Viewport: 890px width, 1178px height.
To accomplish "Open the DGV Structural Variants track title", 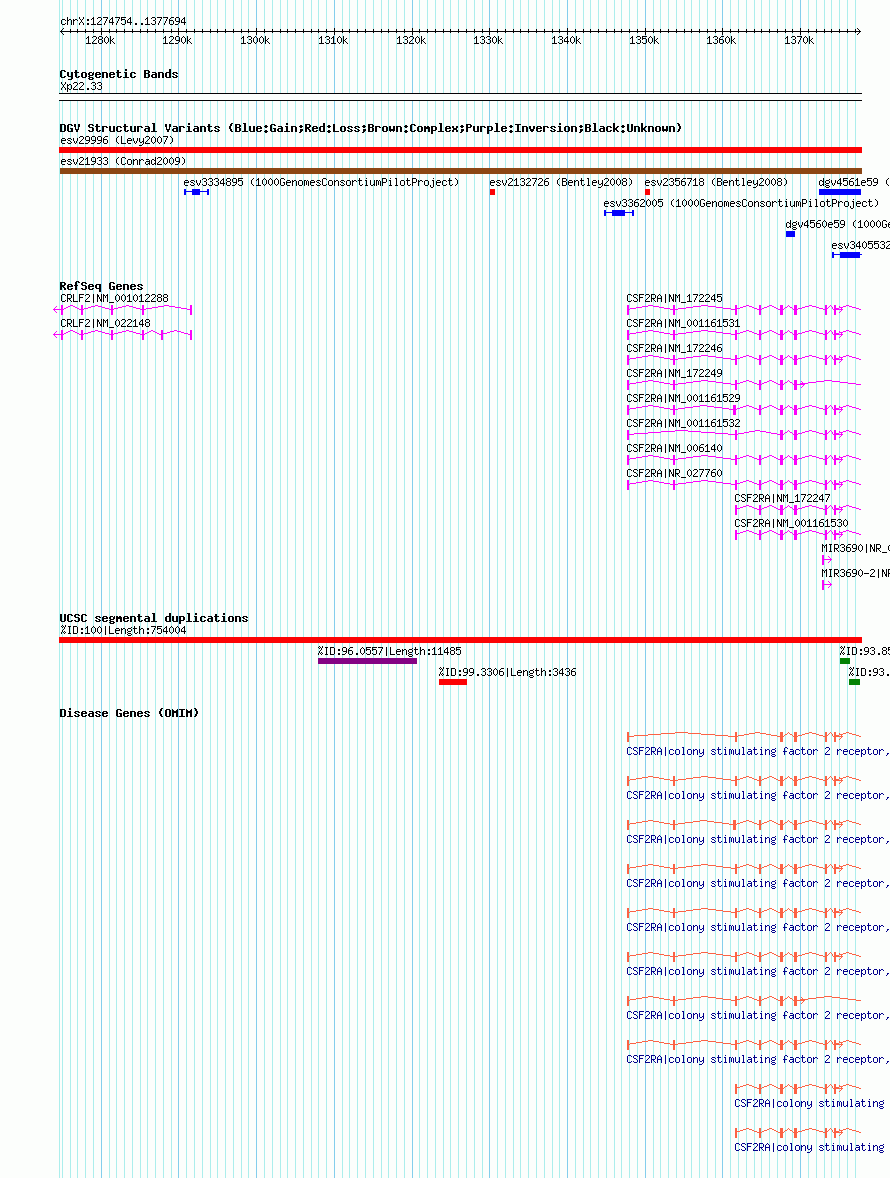I will click(370, 128).
